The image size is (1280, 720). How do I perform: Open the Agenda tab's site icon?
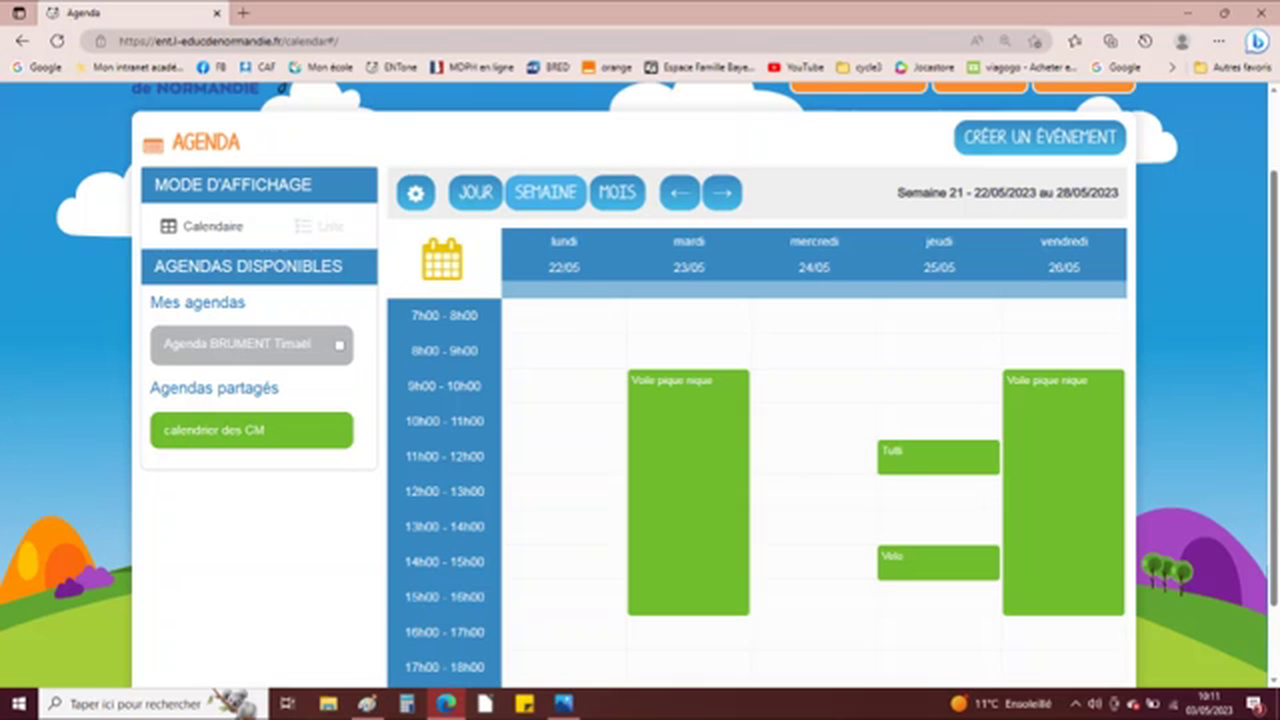(x=55, y=13)
